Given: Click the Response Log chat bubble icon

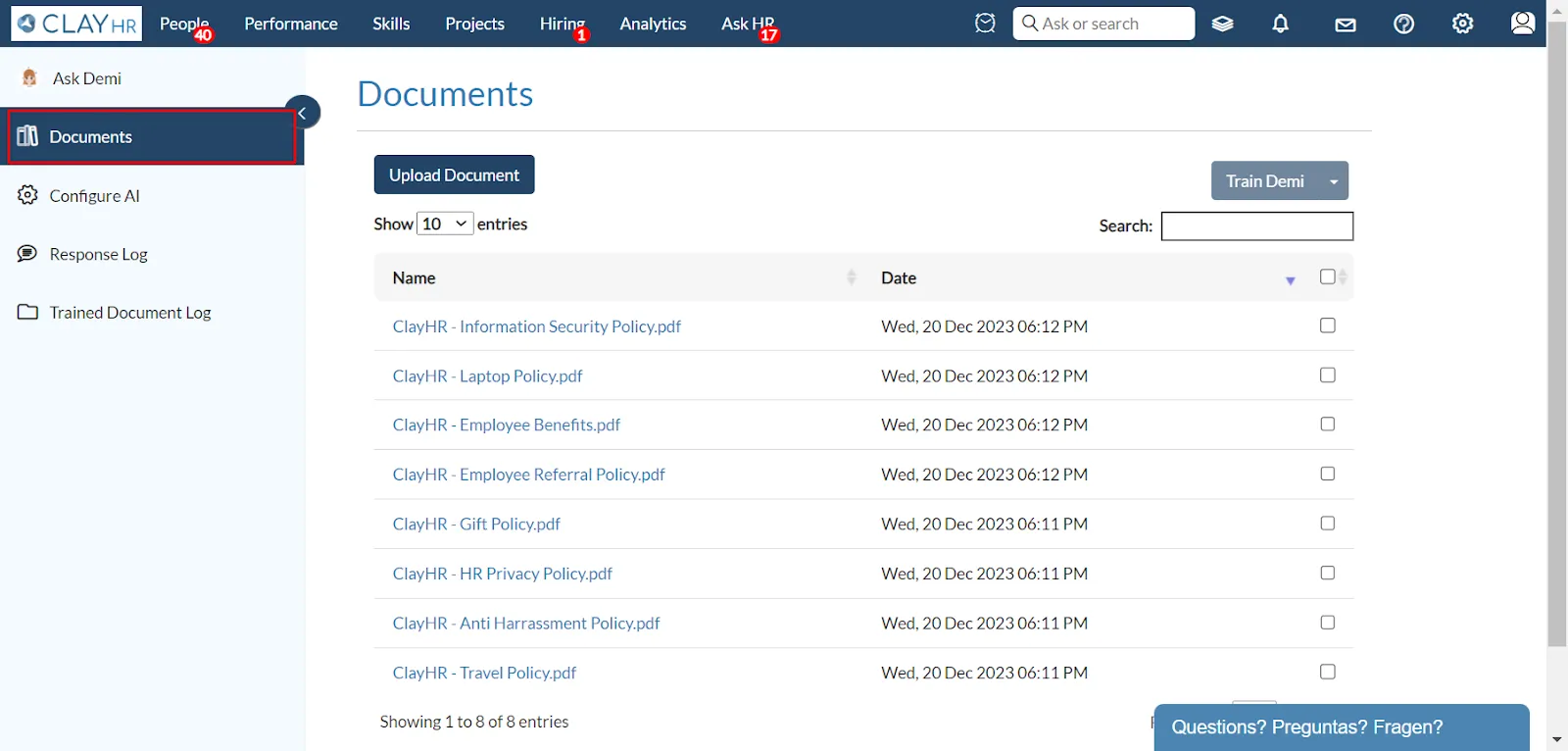Looking at the screenshot, I should pyautogui.click(x=27, y=253).
